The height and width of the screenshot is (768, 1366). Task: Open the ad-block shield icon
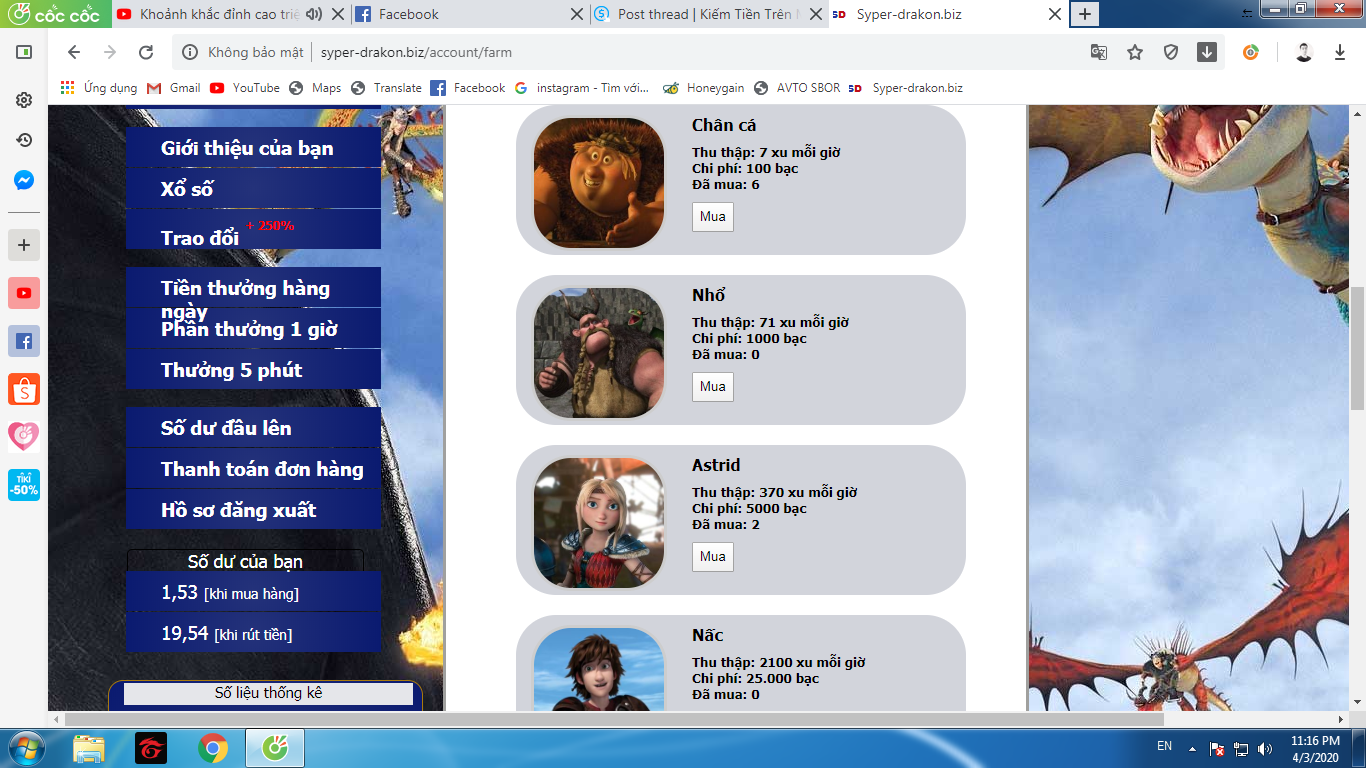pos(1171,52)
